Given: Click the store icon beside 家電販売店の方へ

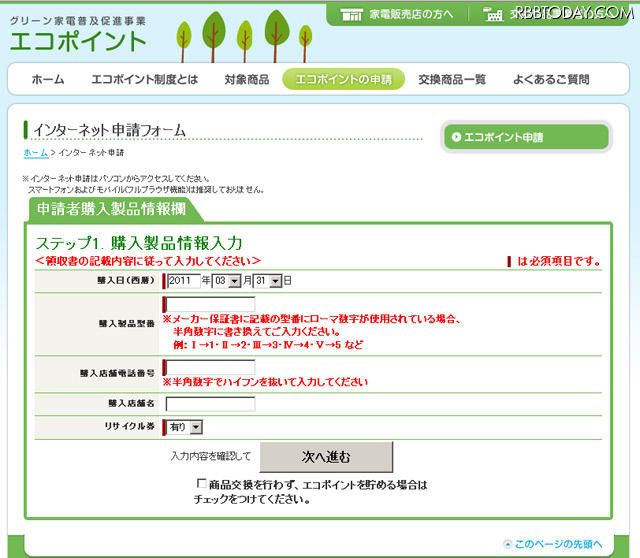Looking at the screenshot, I should coord(351,15).
